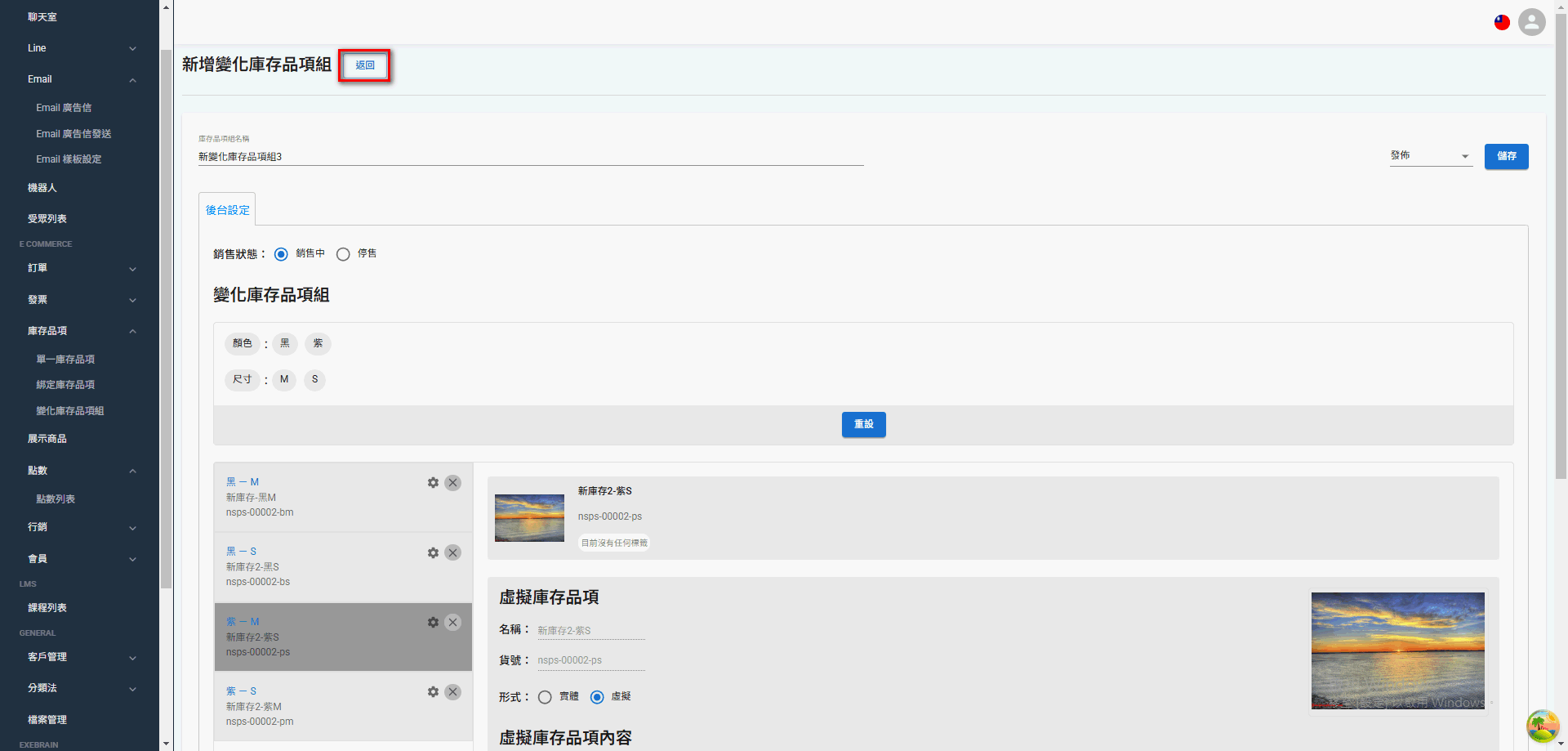
Task: Open the round helper widget icon
Action: click(1543, 726)
